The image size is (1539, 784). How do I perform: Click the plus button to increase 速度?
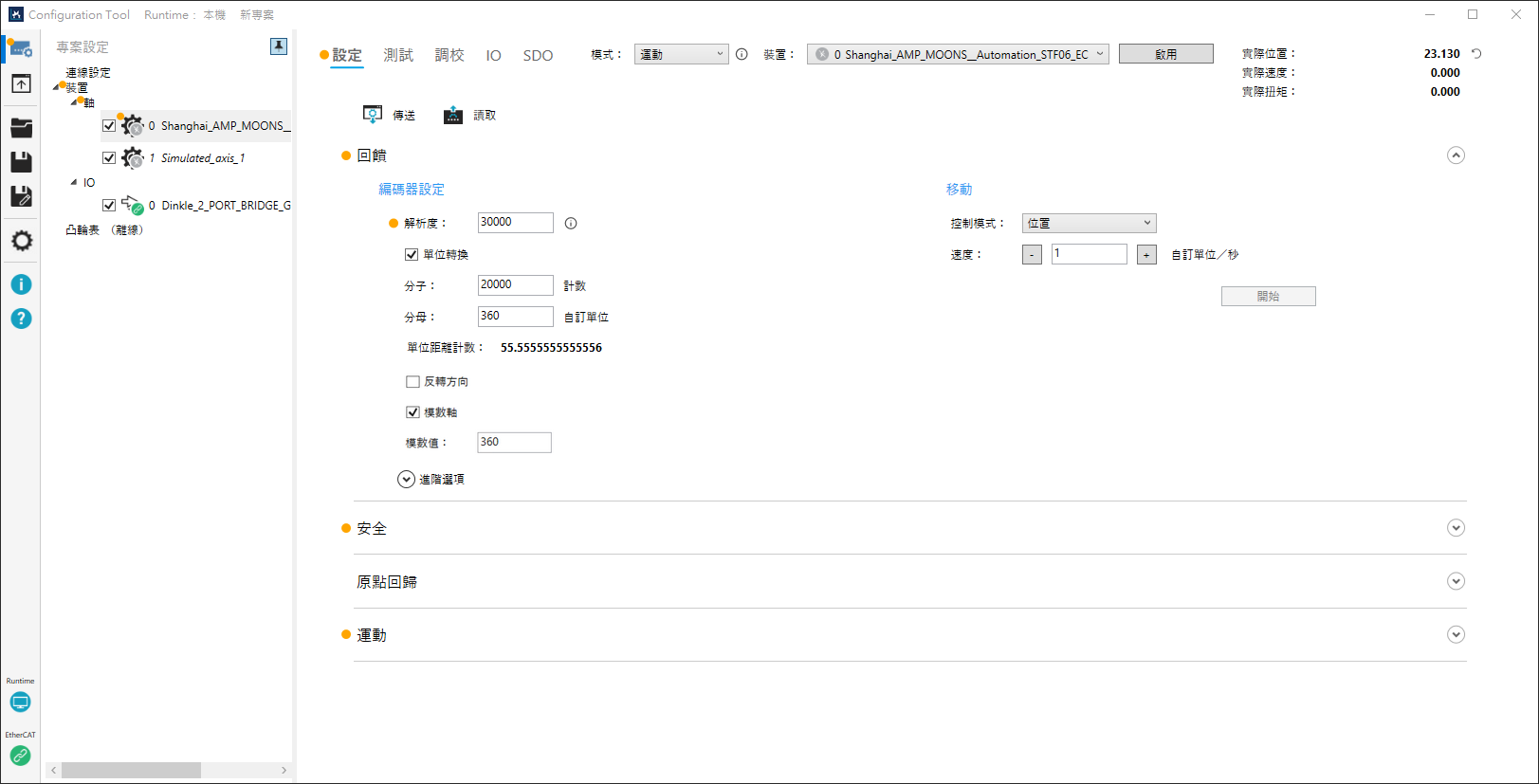click(x=1146, y=255)
